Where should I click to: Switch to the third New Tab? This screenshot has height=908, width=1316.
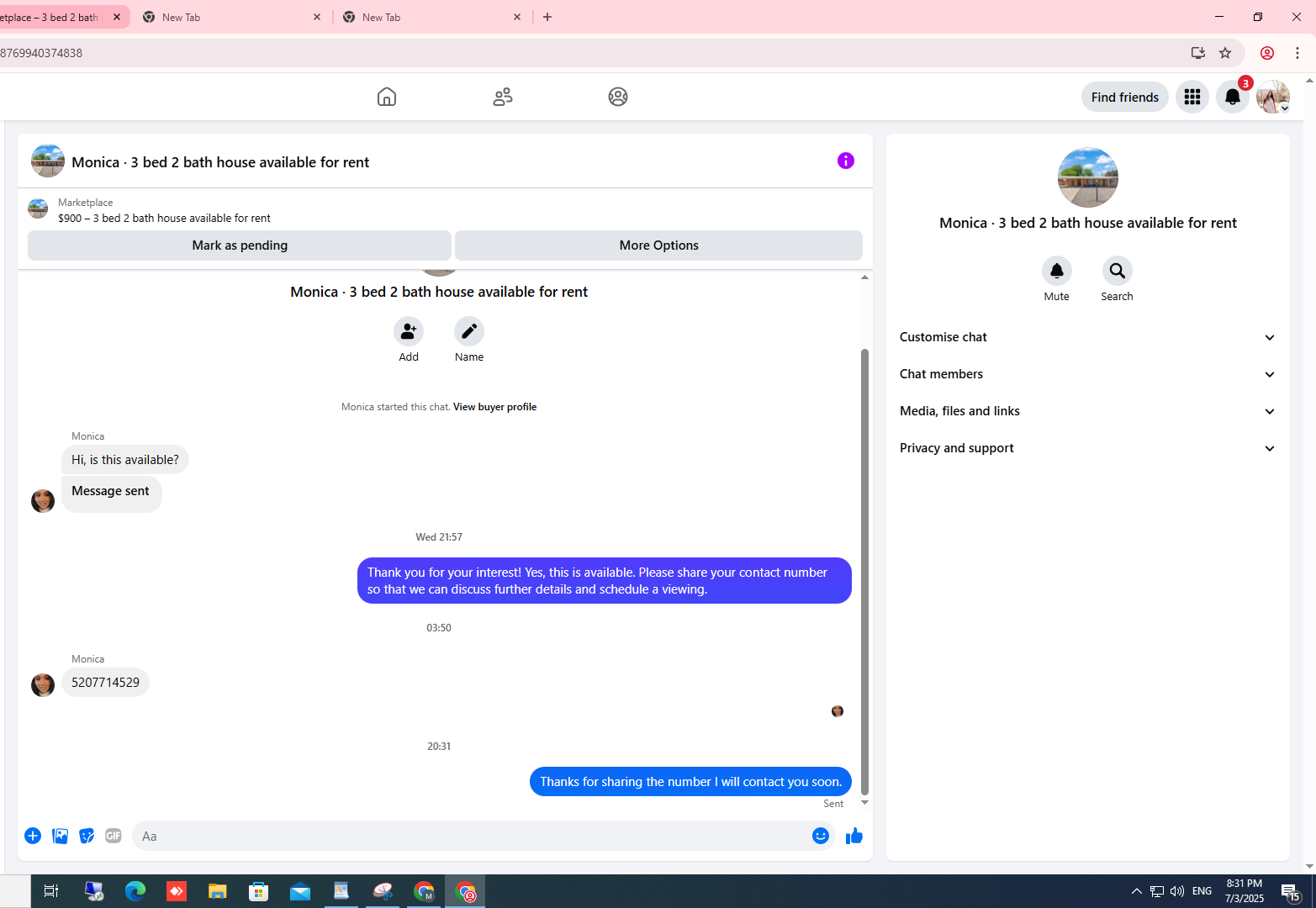click(431, 17)
